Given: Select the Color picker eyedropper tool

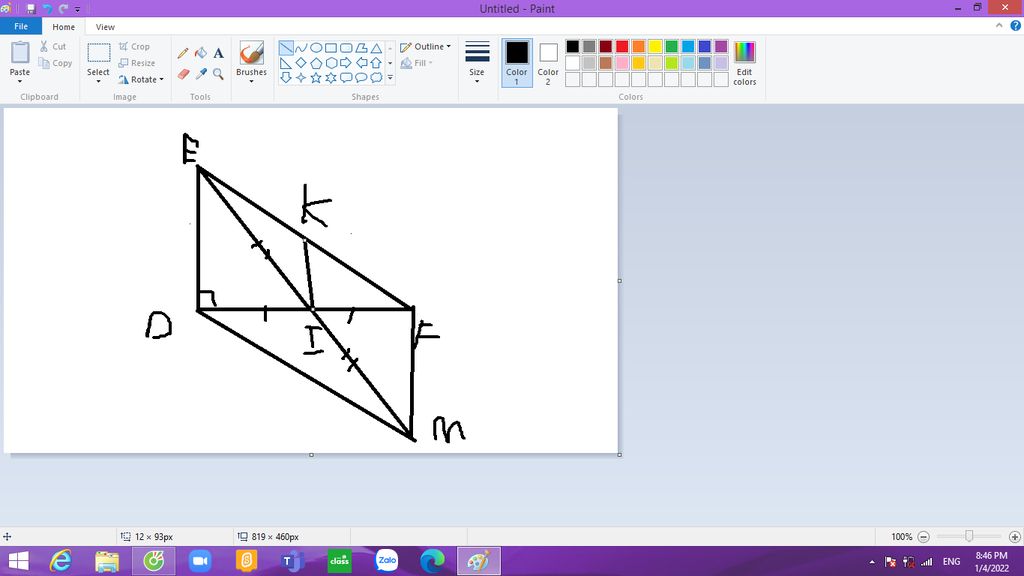Looking at the screenshot, I should pyautogui.click(x=201, y=74).
